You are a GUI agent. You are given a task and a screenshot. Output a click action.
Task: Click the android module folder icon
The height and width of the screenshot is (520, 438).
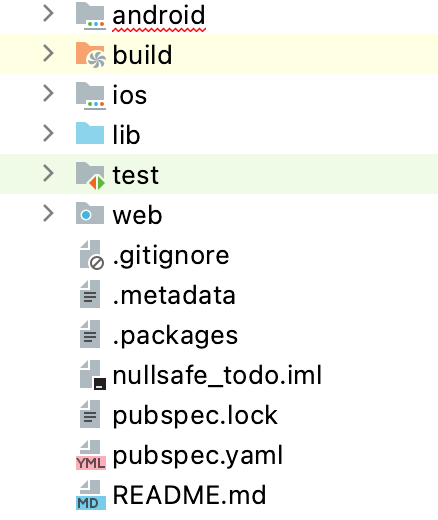91,16
